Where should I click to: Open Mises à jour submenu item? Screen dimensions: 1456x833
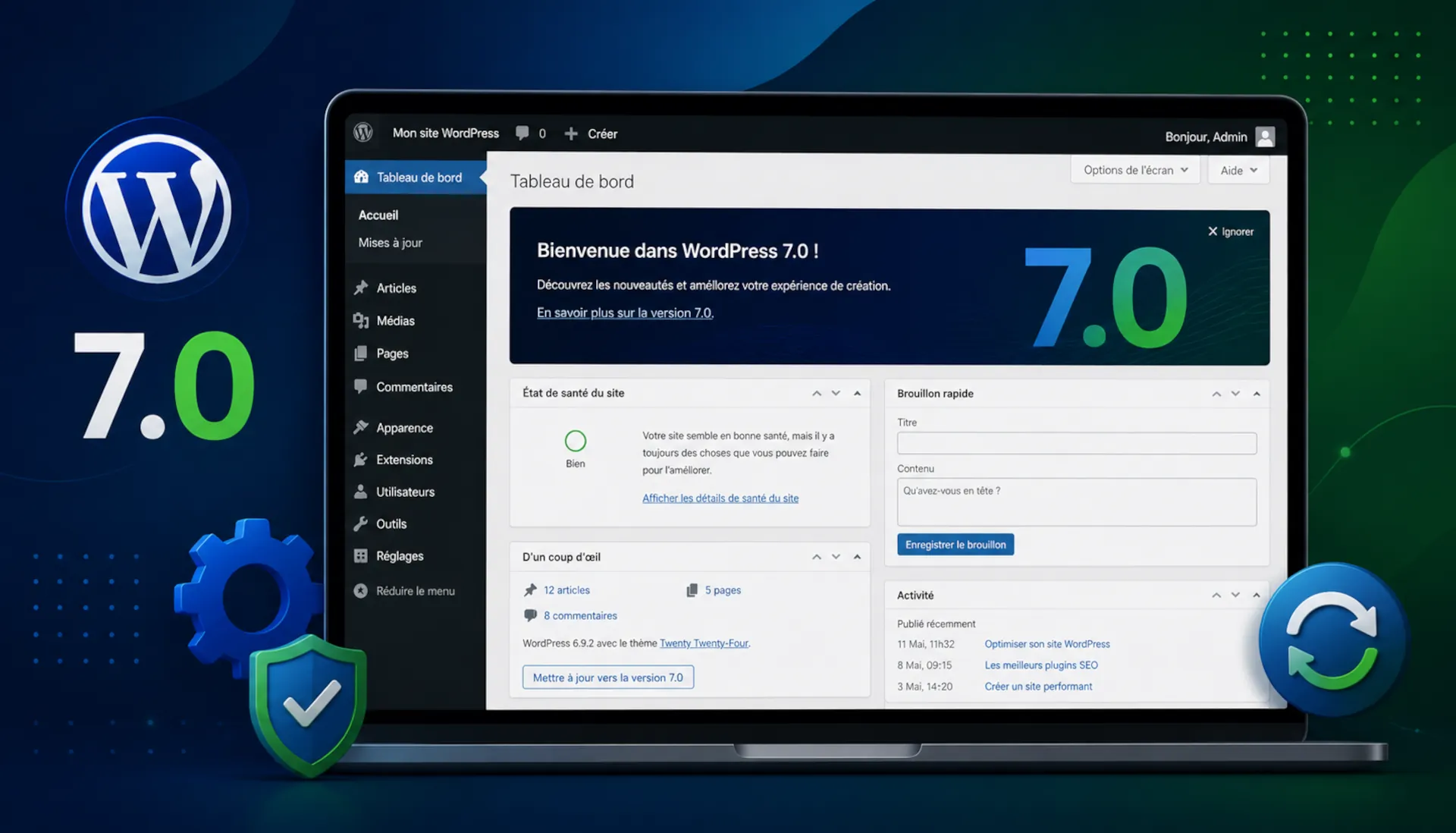[x=390, y=243]
